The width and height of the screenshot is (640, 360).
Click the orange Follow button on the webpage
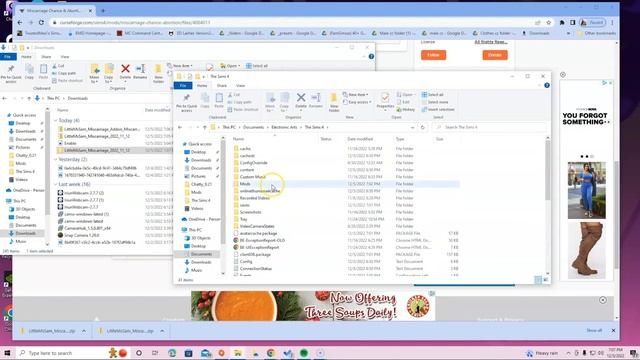click(x=433, y=55)
